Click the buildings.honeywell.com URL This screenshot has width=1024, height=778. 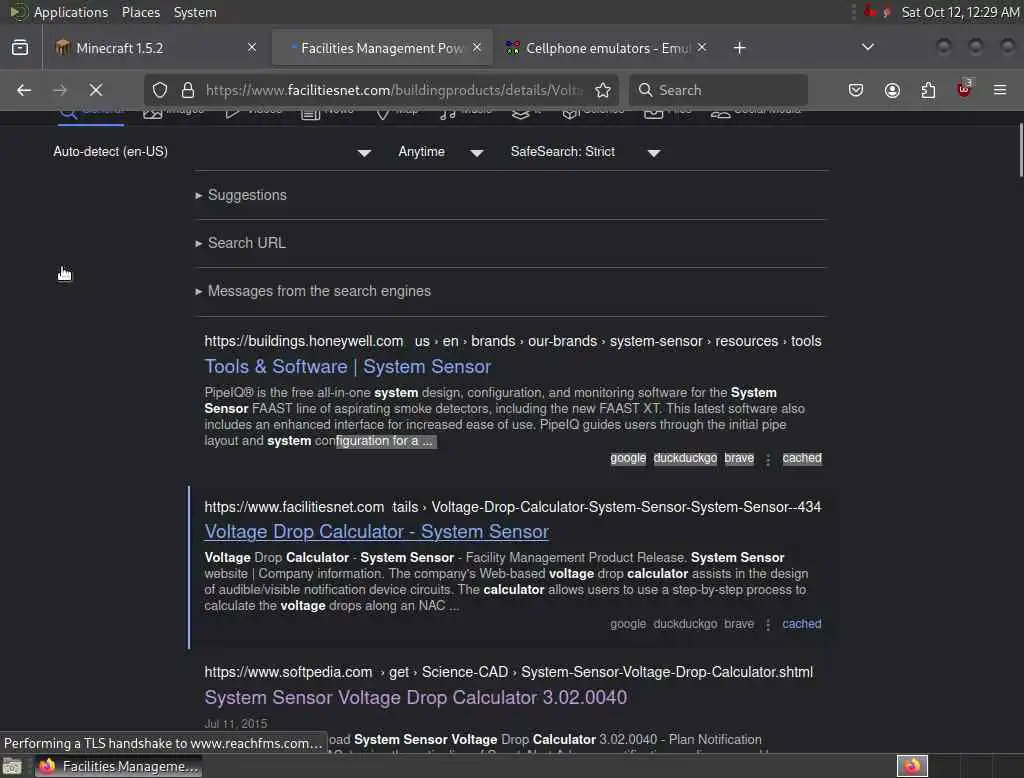click(304, 341)
